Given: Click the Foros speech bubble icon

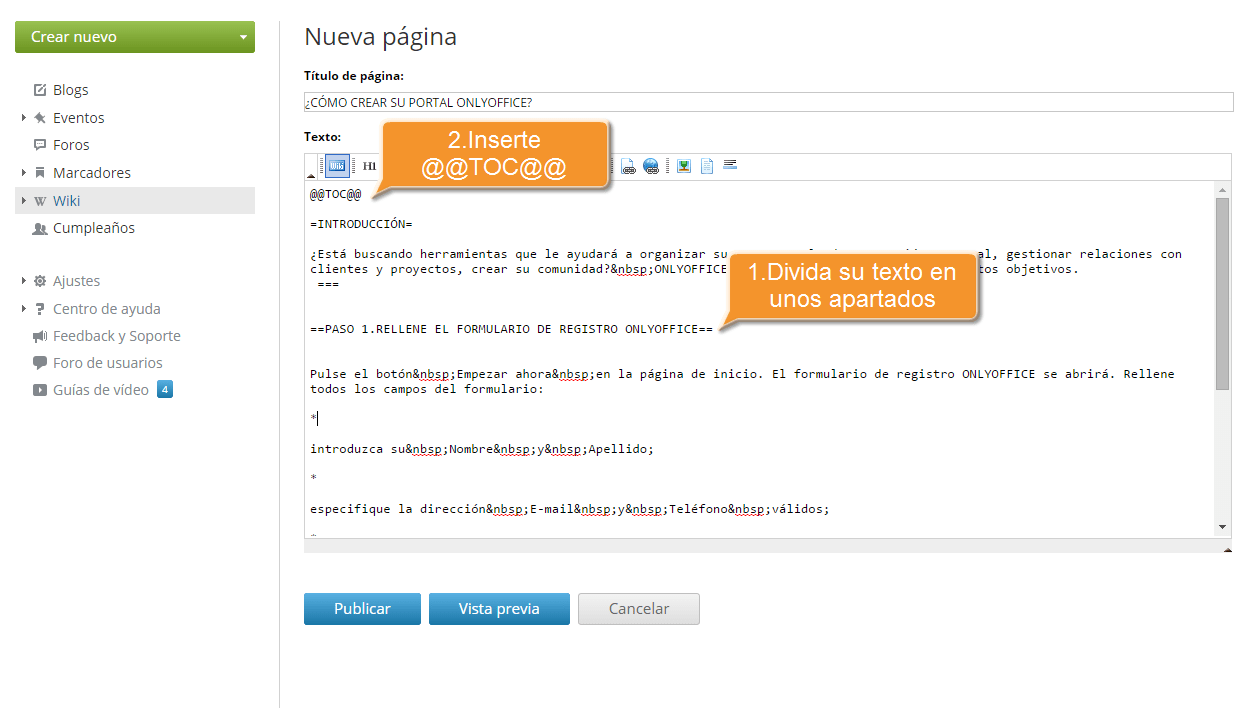Looking at the screenshot, I should tap(40, 145).
